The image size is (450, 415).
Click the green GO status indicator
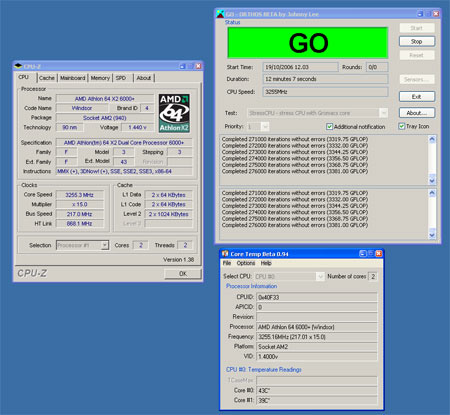(x=308, y=43)
